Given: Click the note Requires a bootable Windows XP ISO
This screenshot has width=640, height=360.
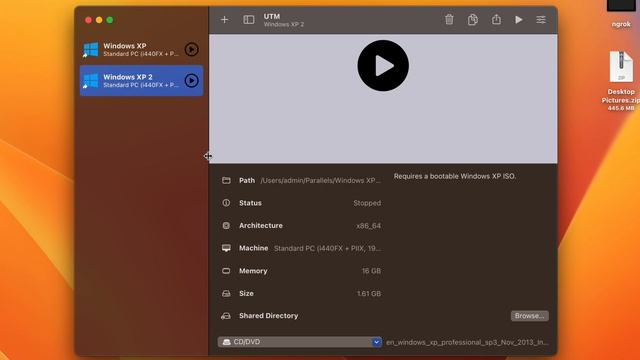Looking at the screenshot, I should click(455, 176).
